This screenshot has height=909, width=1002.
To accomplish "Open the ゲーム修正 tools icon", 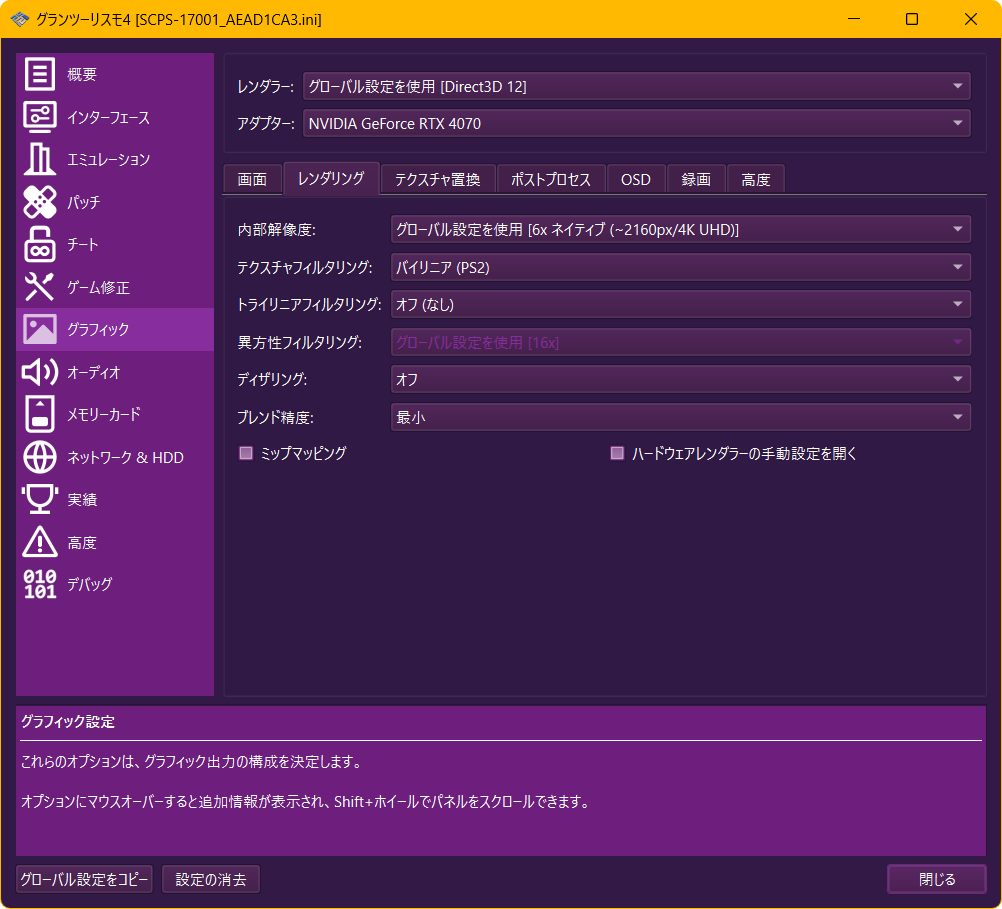I will (x=40, y=287).
